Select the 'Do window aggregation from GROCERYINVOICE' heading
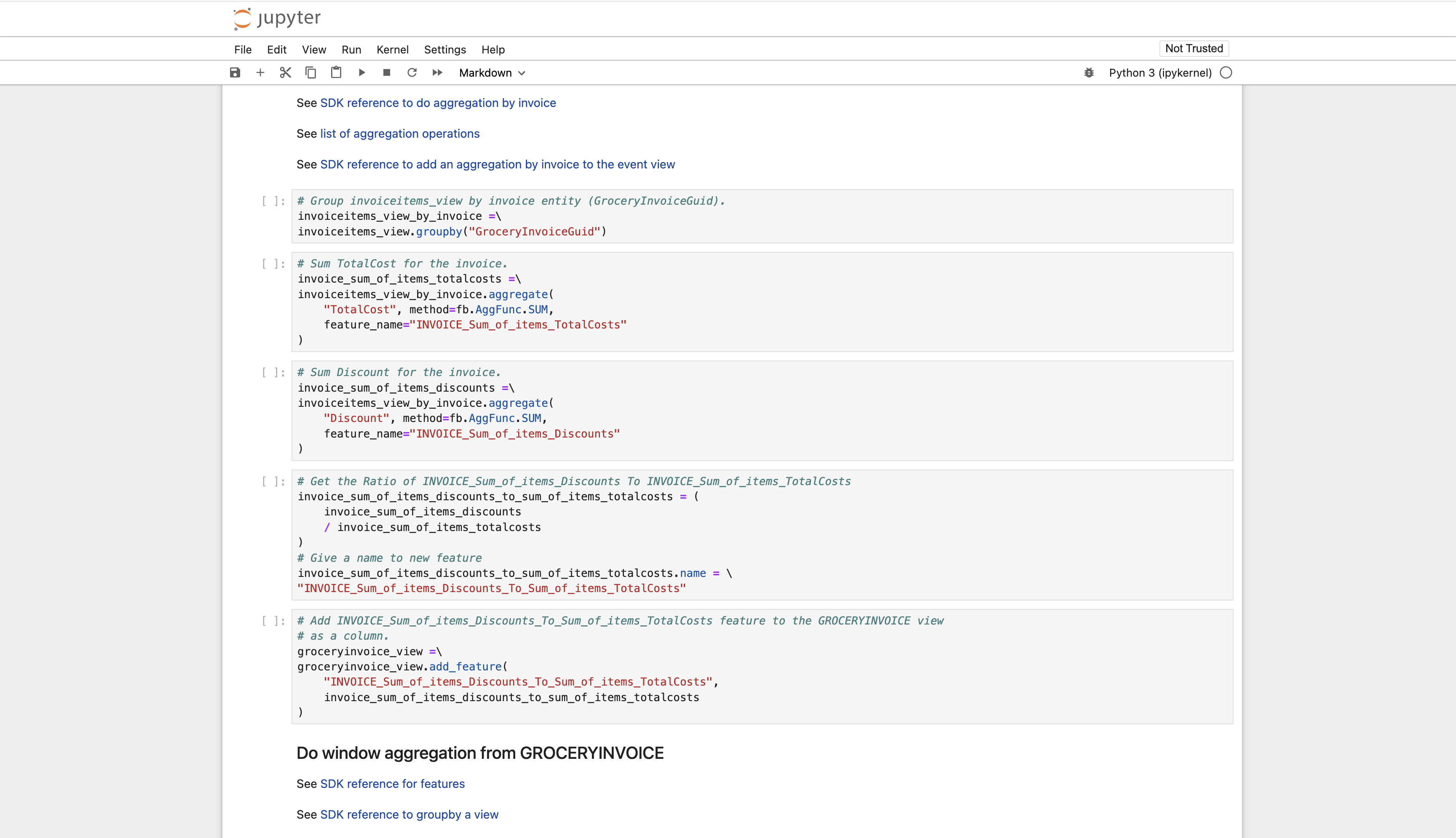 tap(480, 753)
